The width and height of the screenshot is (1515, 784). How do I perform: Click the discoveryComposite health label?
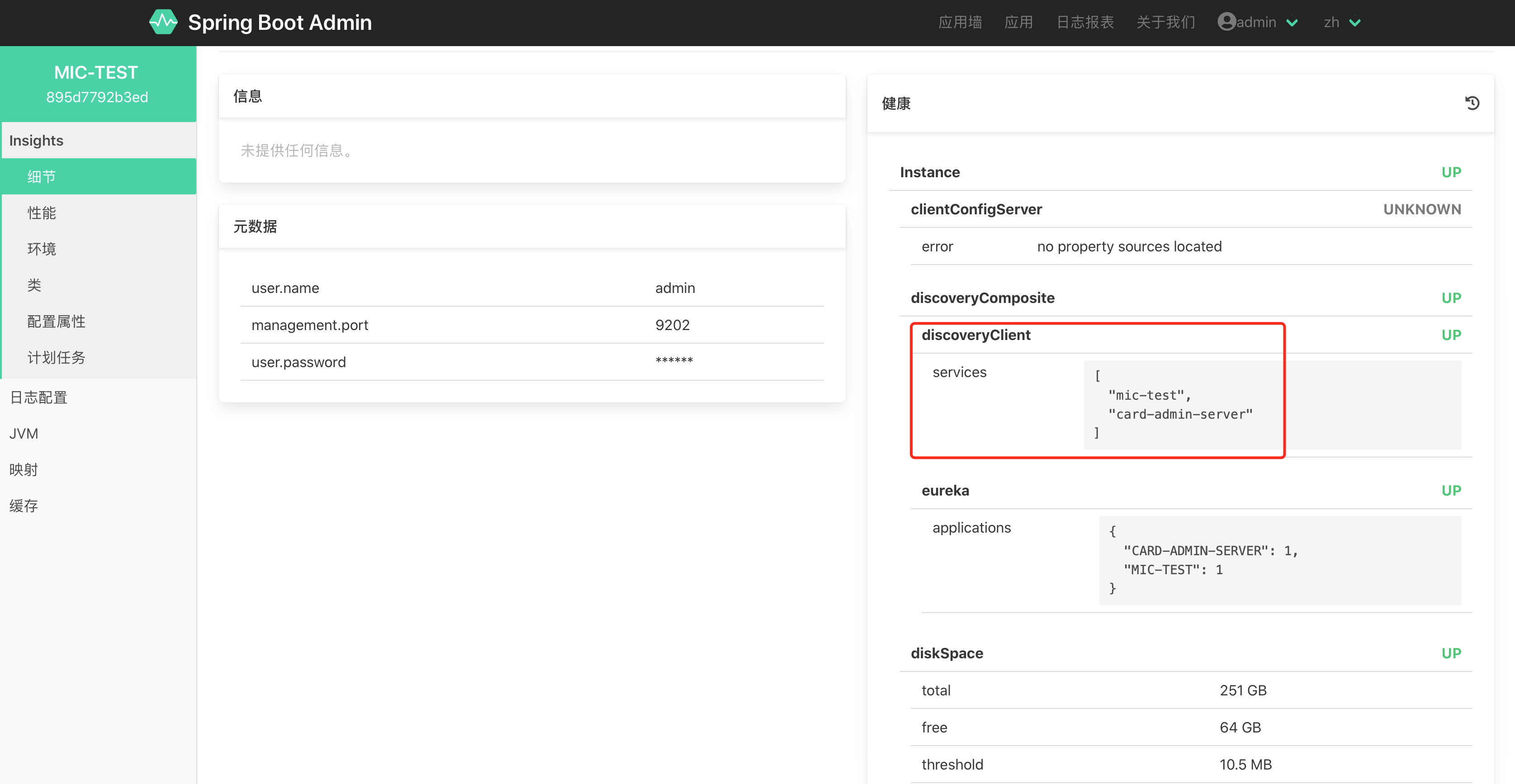click(982, 298)
